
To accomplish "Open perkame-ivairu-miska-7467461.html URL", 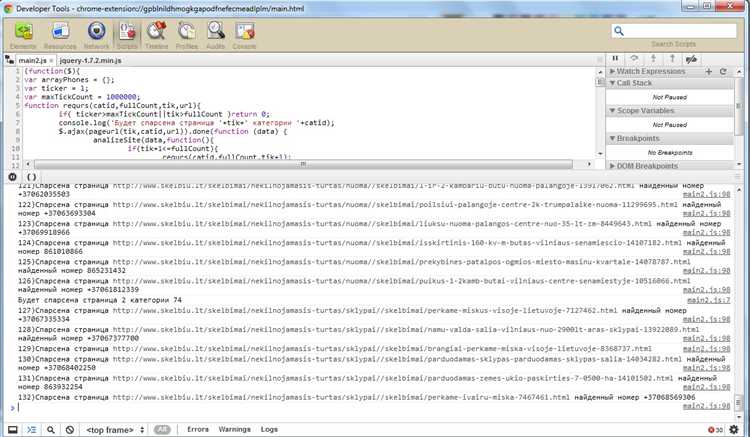I will click(x=341, y=397).
